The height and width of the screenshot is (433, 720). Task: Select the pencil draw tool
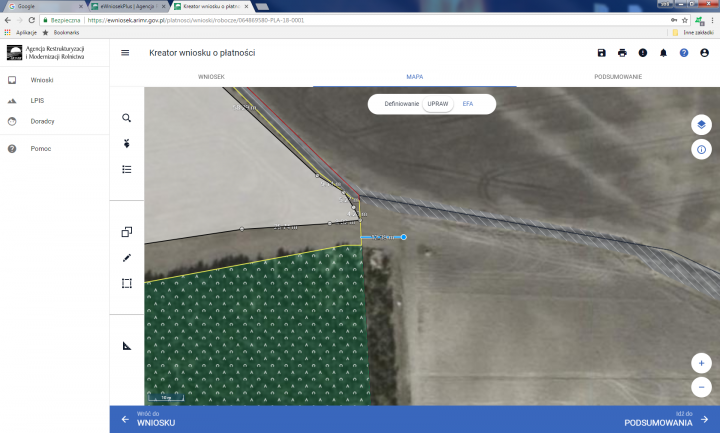[x=127, y=258]
